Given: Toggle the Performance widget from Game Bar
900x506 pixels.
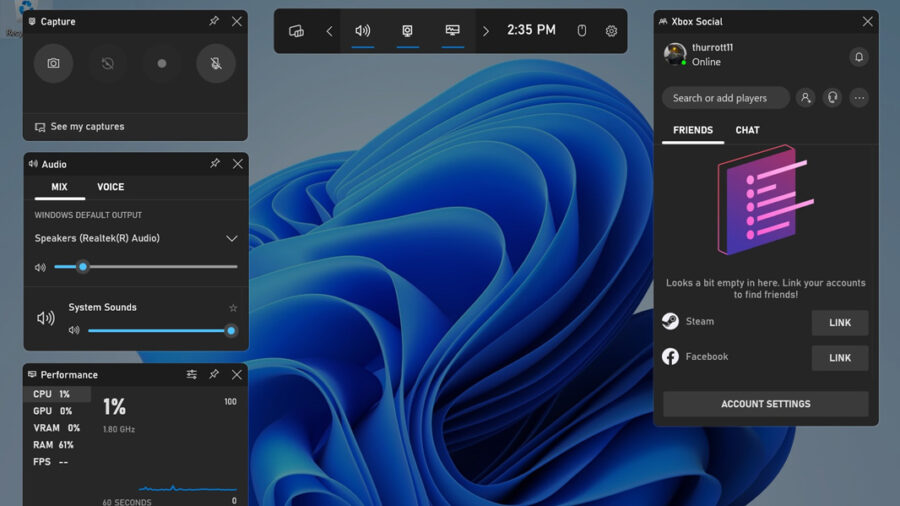Looking at the screenshot, I should (x=453, y=31).
